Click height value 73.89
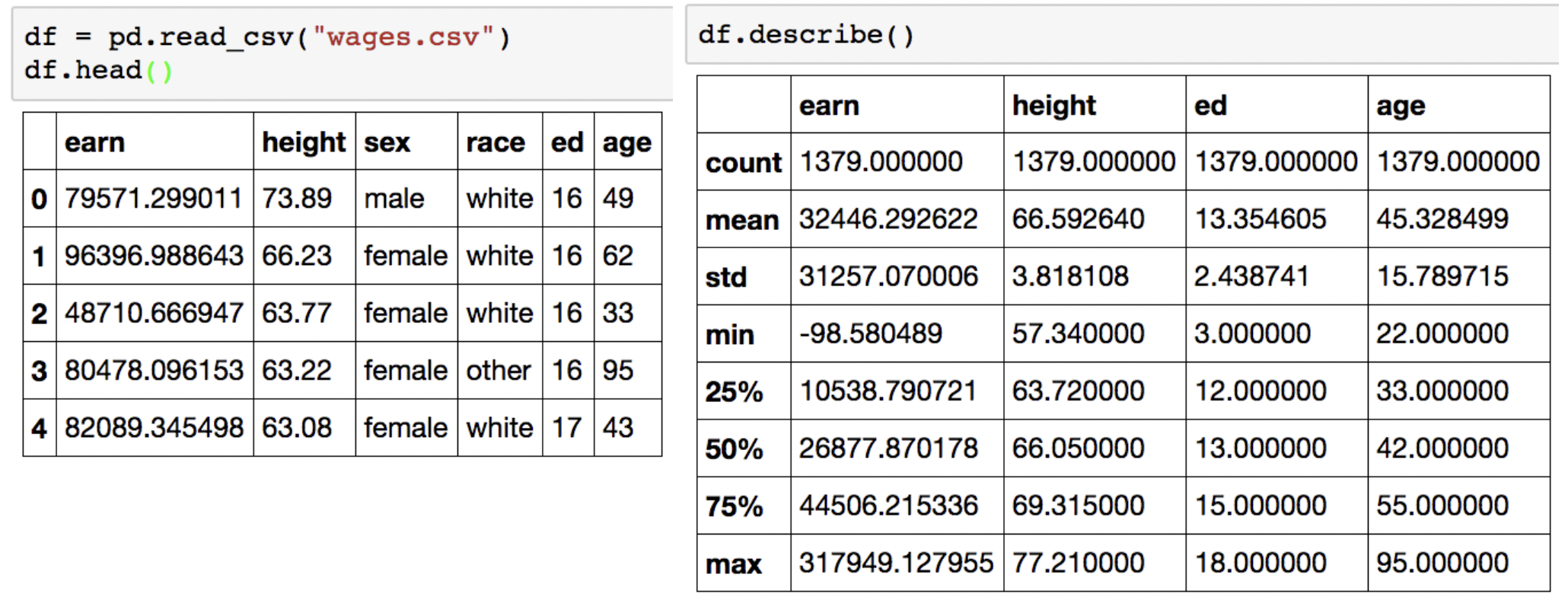The width and height of the screenshot is (1568, 600). tap(297, 198)
